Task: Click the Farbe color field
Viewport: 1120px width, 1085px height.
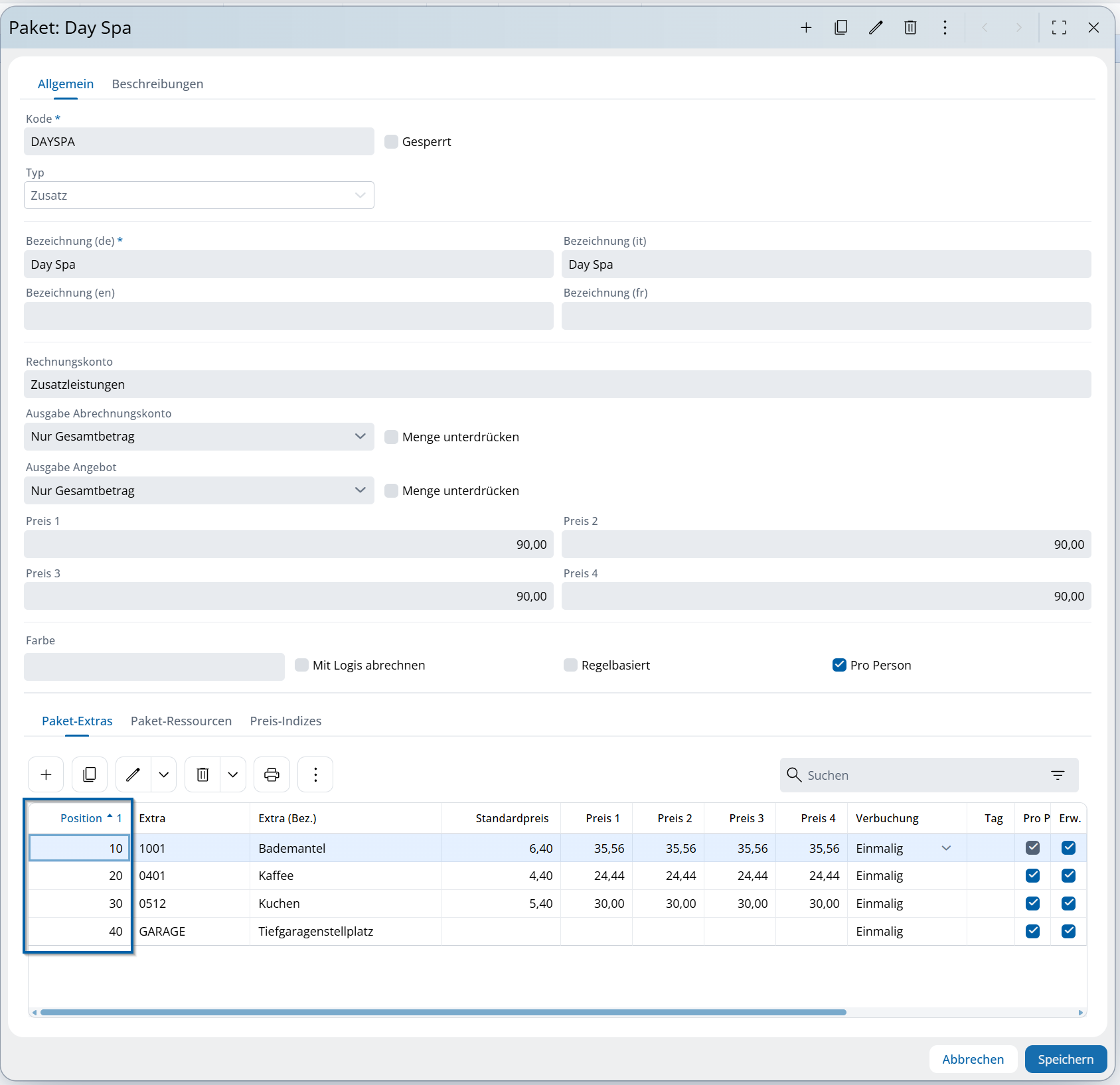Action: point(154,667)
